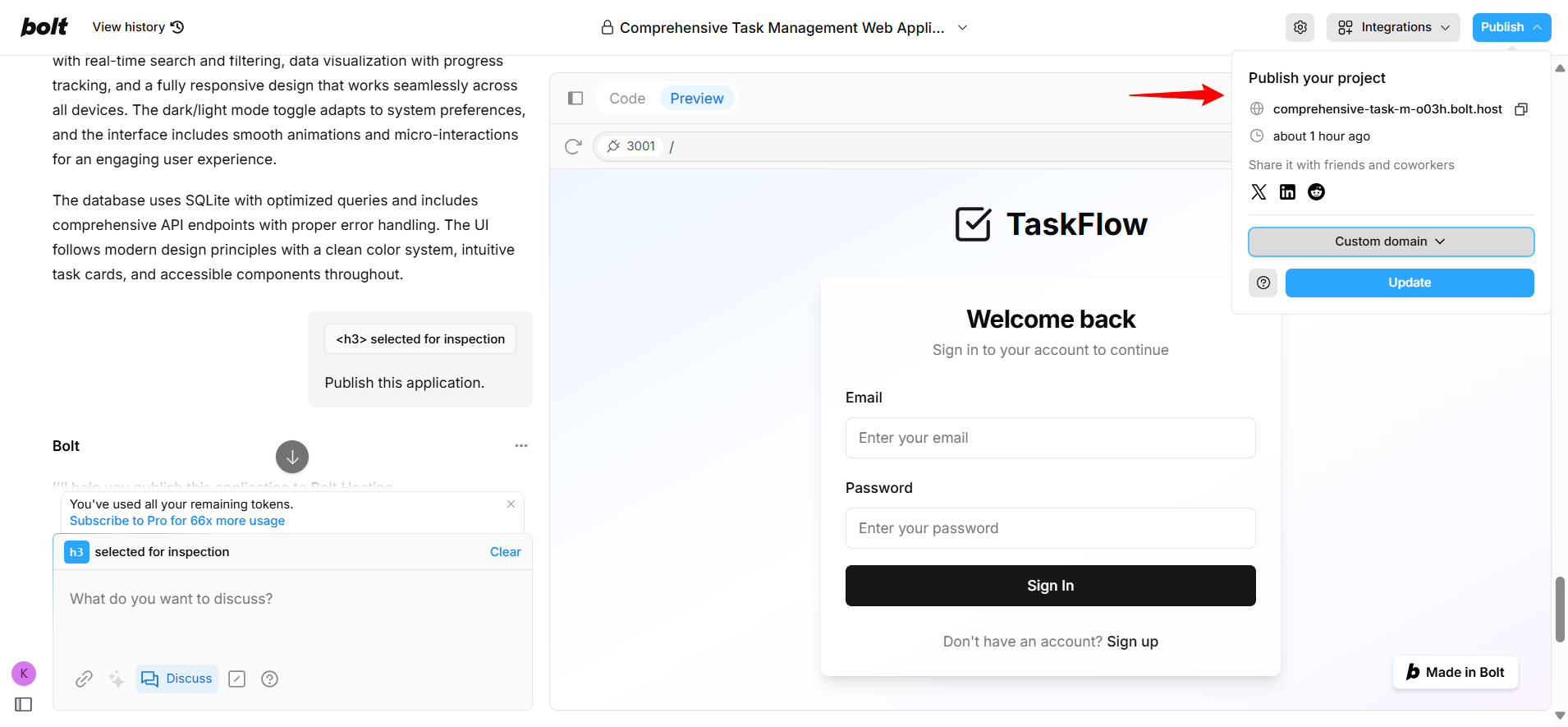Image resolution: width=1568 pixels, height=727 pixels.
Task: Click the Made in Bolt badge
Action: point(1456,672)
